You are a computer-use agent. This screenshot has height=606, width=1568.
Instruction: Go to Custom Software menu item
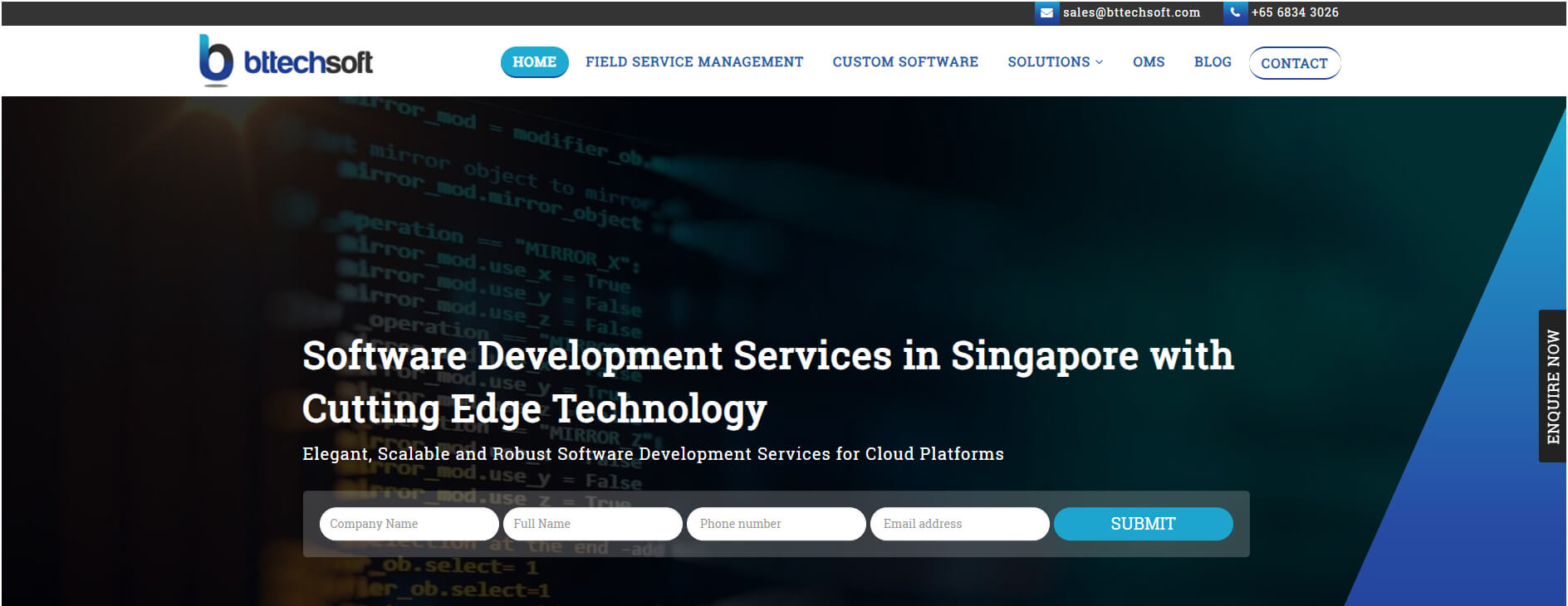pyautogui.click(x=905, y=62)
